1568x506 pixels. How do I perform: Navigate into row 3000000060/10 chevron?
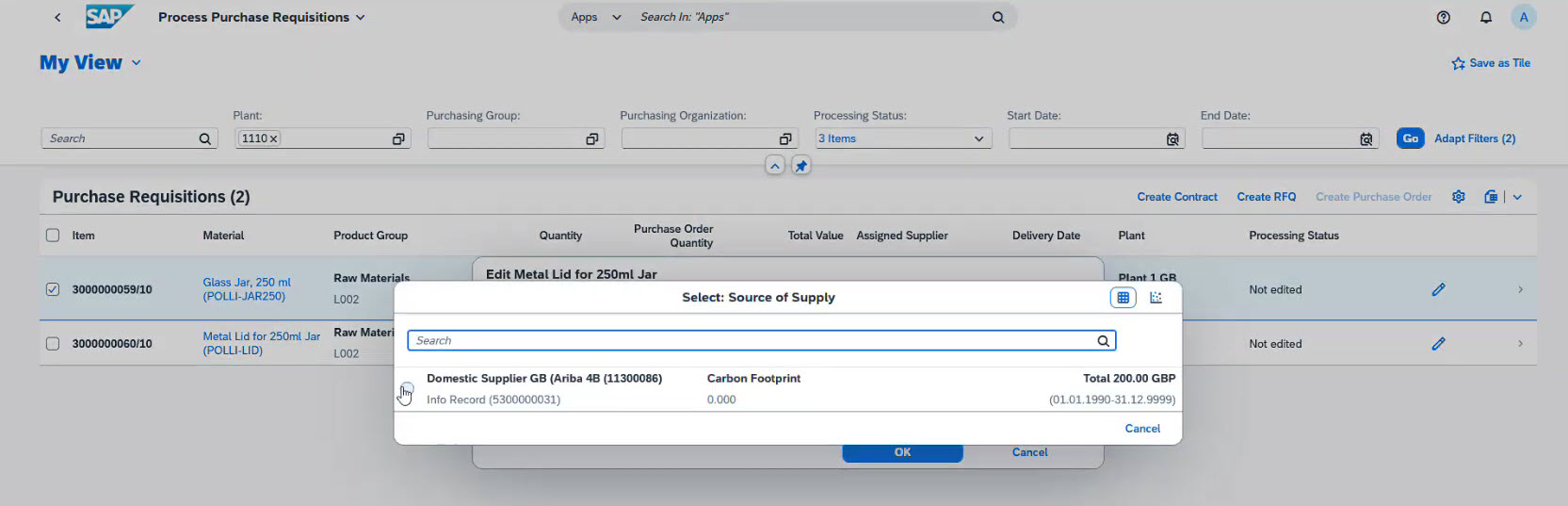[x=1520, y=344]
